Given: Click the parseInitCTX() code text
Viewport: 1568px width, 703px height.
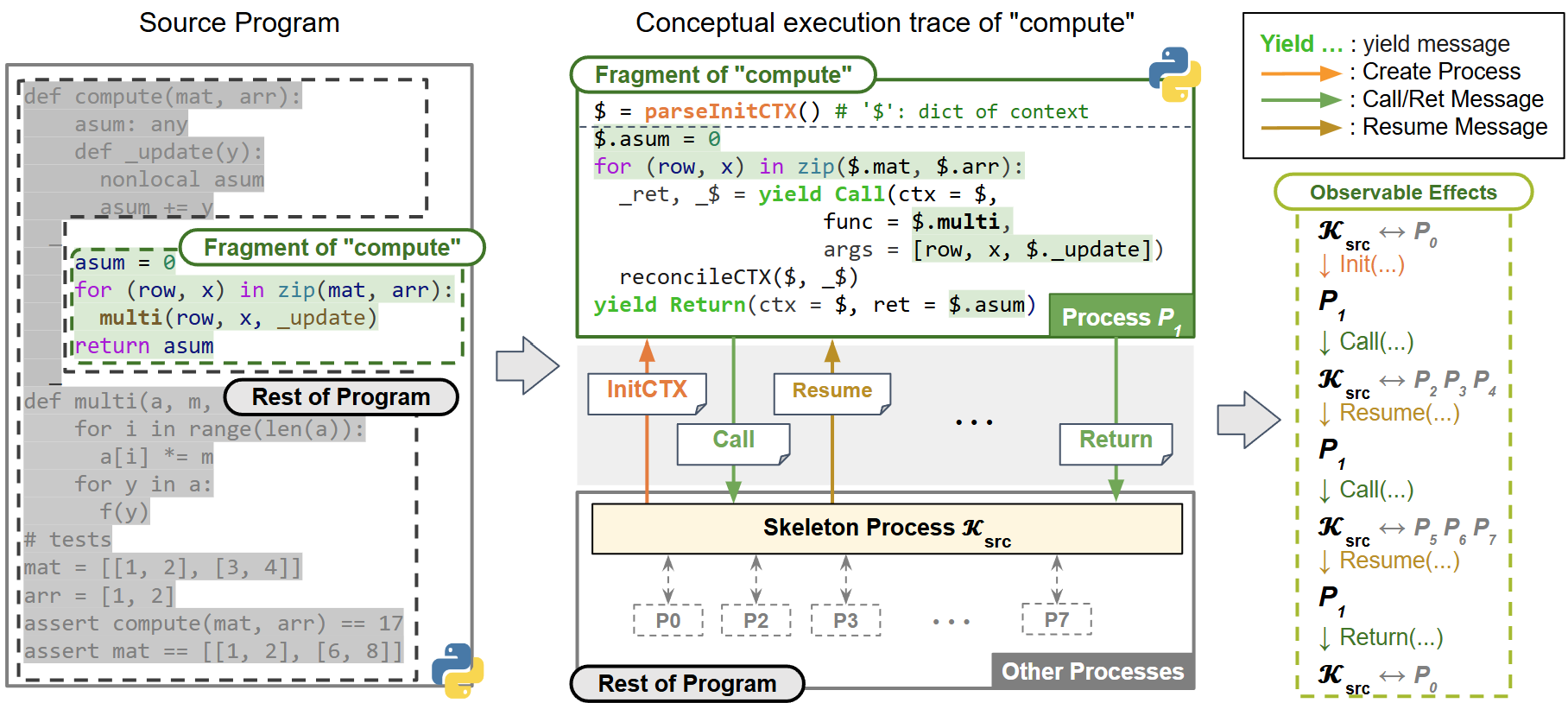Looking at the screenshot, I should [732, 111].
